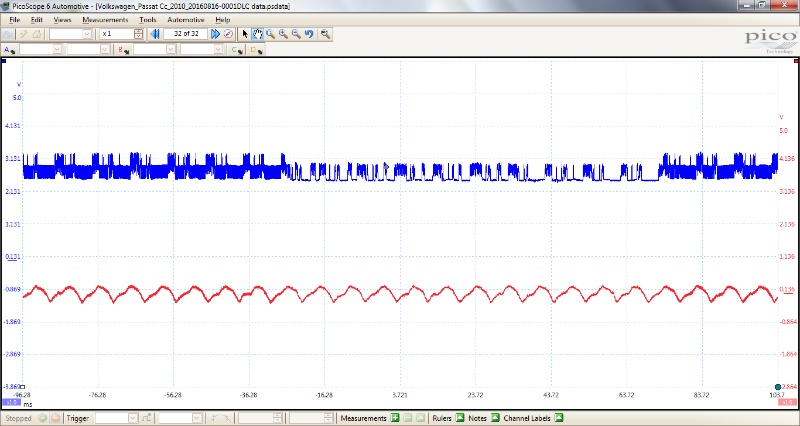Click the x1 zoom factor field

[x=117, y=34]
